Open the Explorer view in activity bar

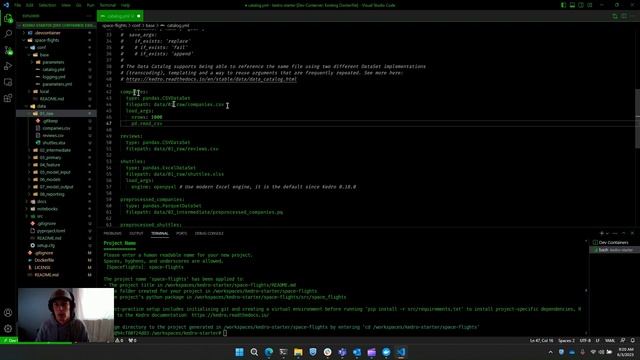[8, 19]
